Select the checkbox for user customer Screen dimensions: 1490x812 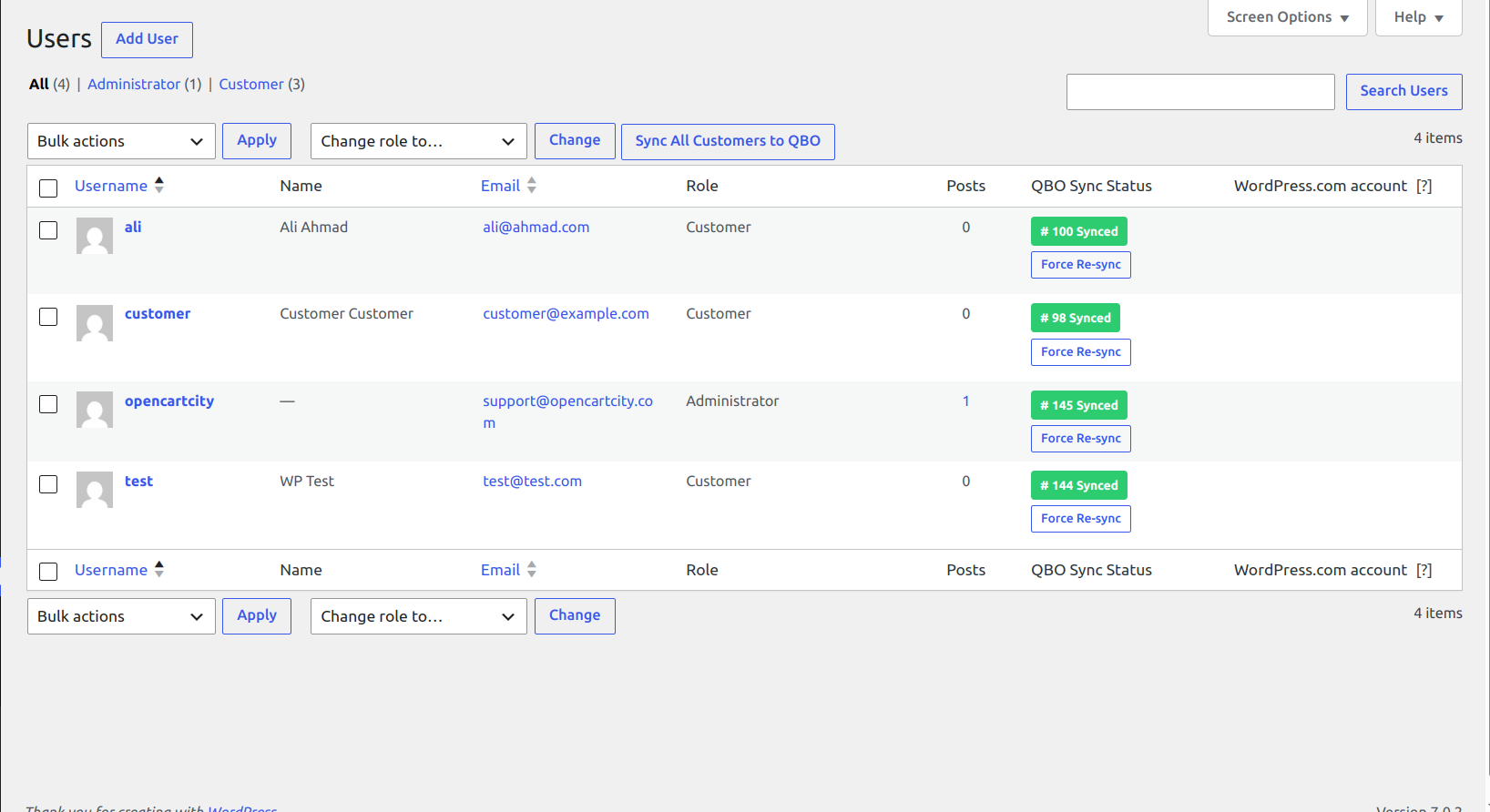coord(48,317)
